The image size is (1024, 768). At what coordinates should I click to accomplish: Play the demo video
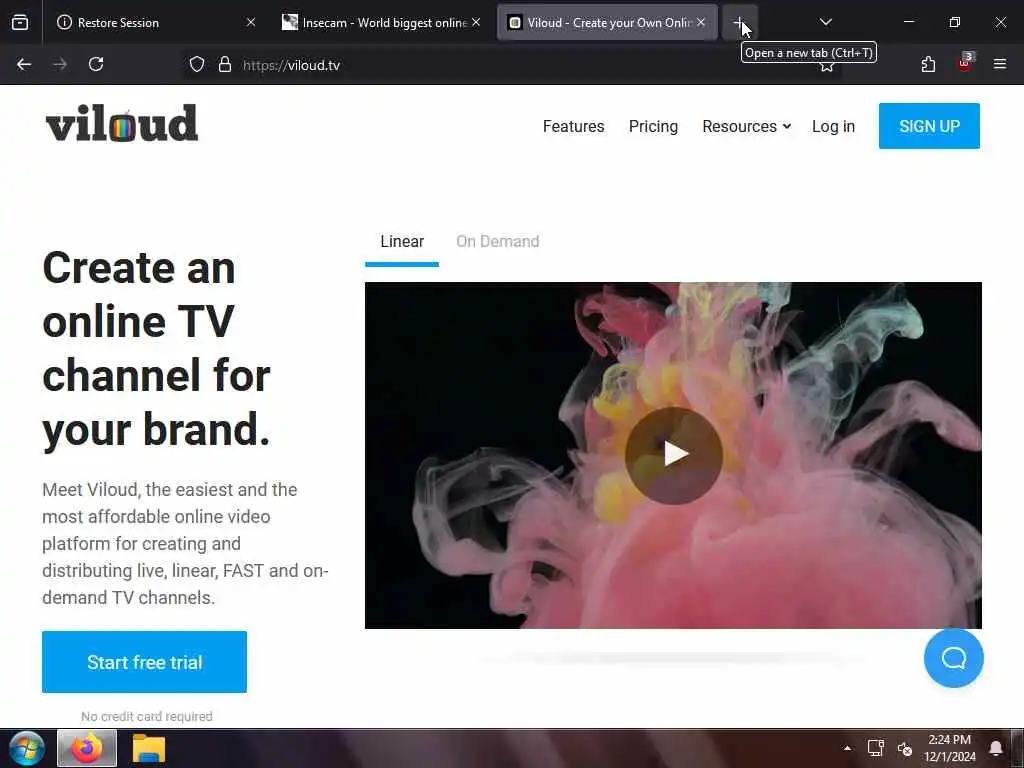pos(673,455)
